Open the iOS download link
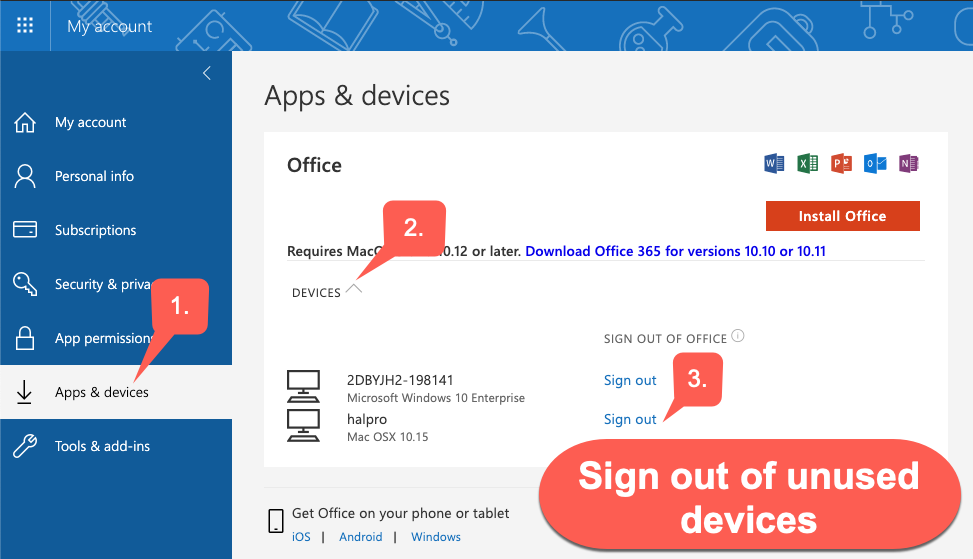 (301, 537)
